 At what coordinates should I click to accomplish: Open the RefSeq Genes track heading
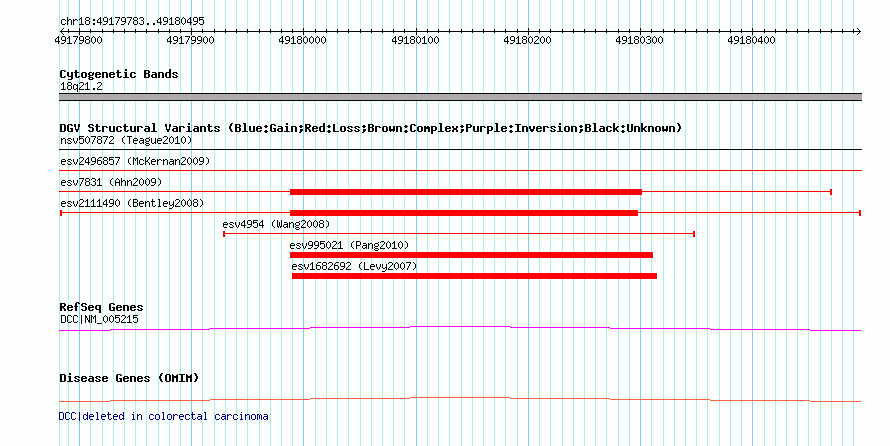(x=102, y=307)
